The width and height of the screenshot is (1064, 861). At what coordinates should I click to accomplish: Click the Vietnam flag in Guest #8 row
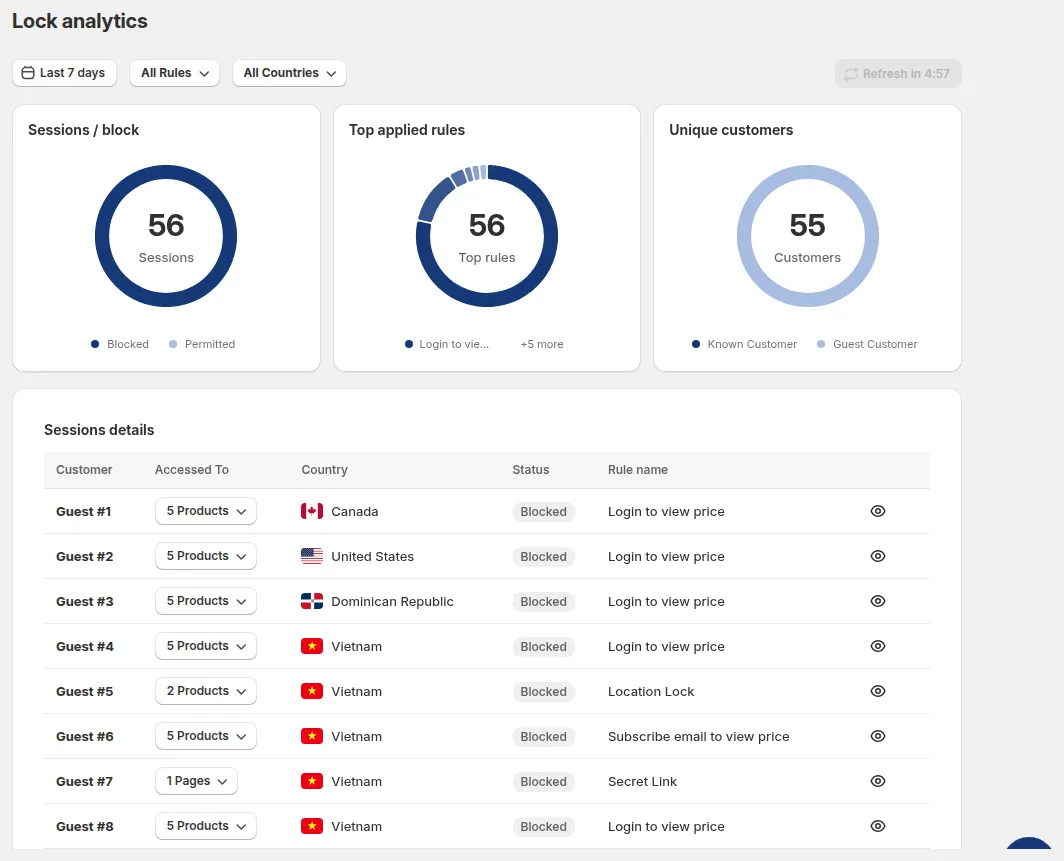(312, 826)
